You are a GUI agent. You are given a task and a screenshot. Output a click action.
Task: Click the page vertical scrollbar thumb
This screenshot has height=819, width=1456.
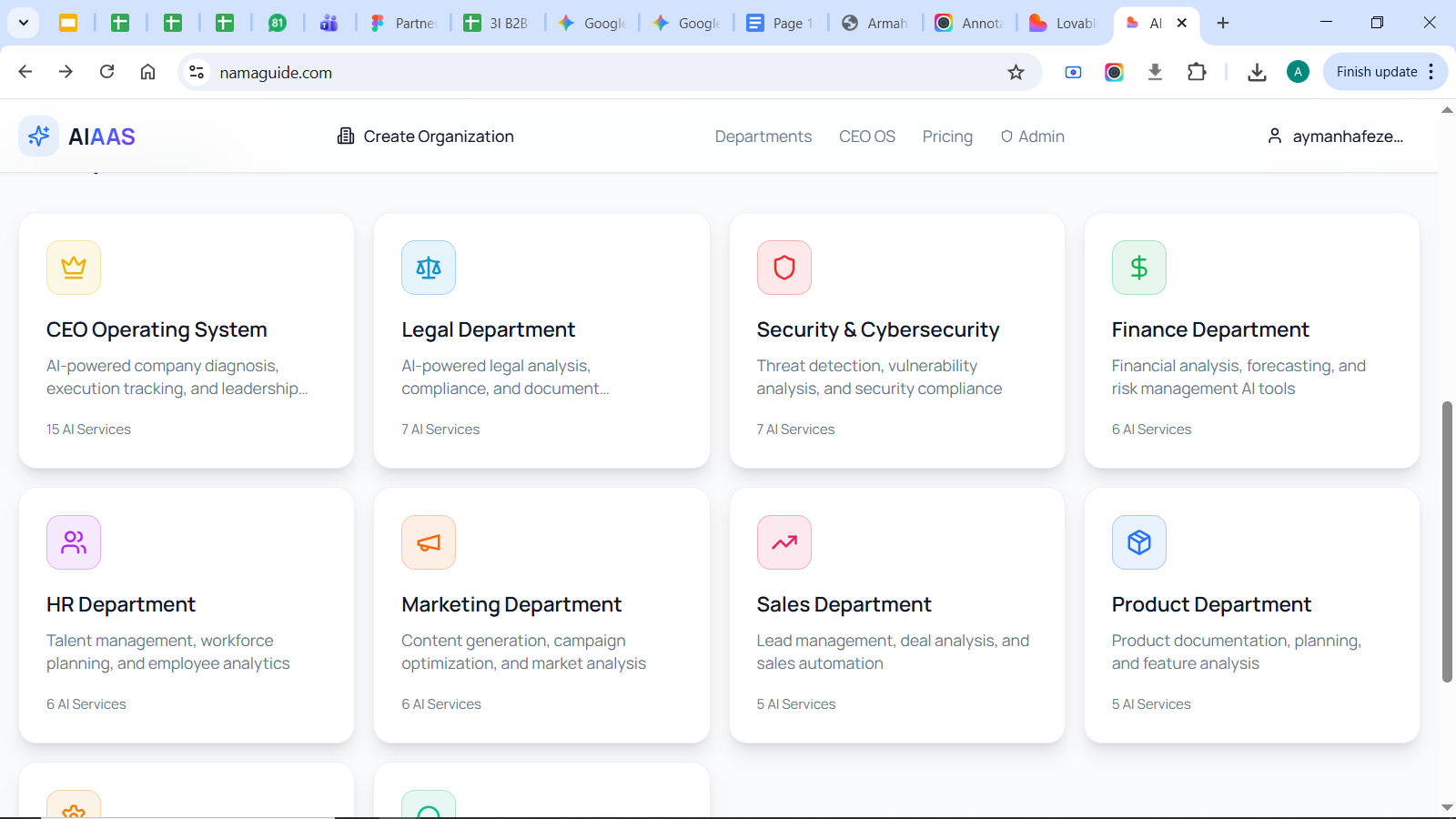pos(1447,541)
